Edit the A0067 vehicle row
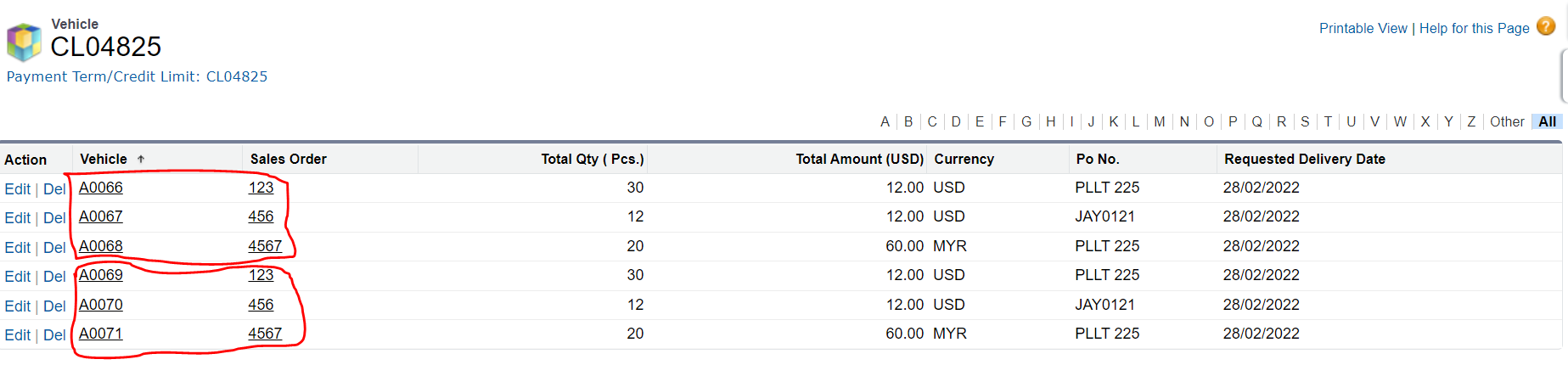The image size is (1568, 365). [x=17, y=218]
